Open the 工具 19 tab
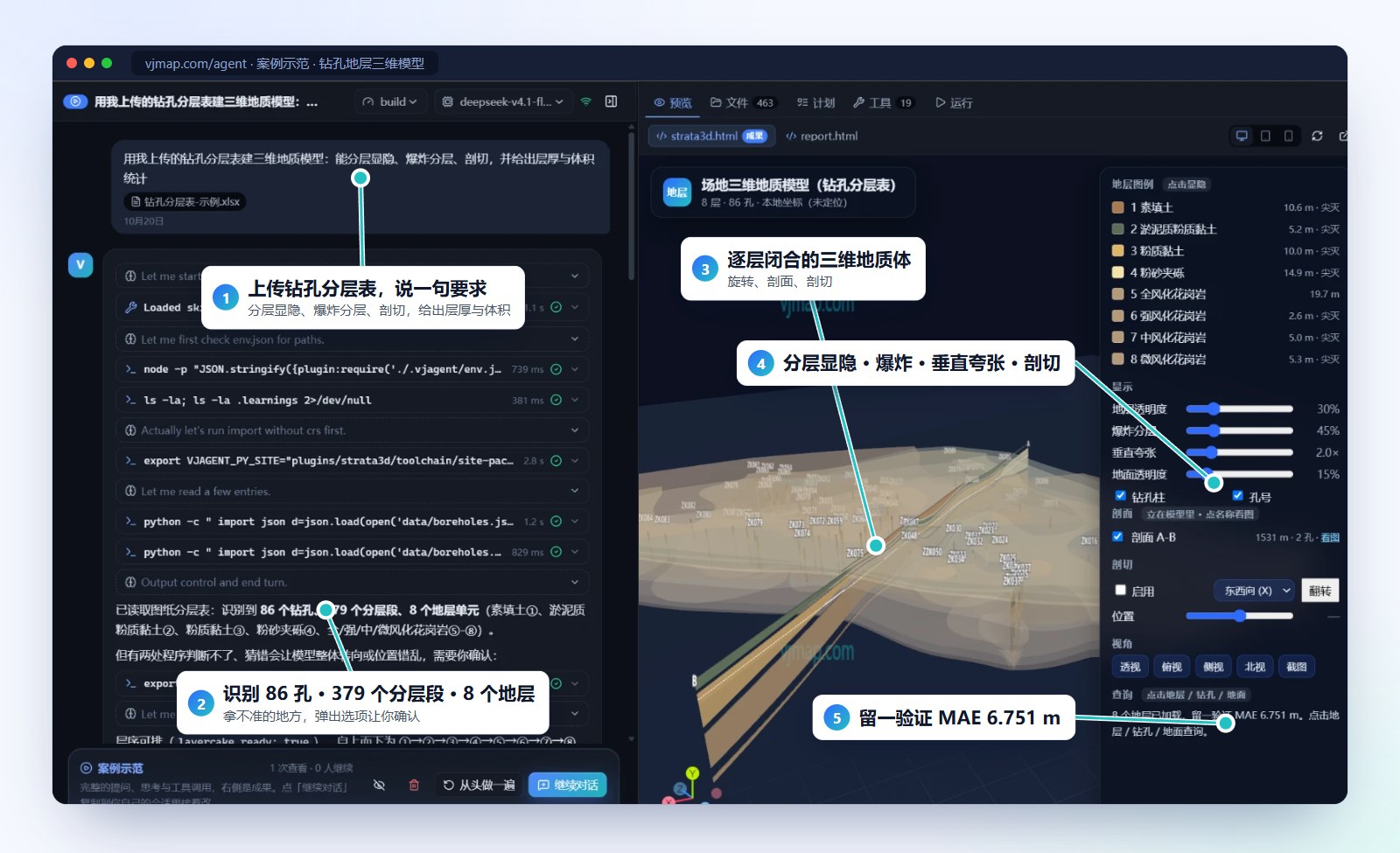This screenshot has width=1400, height=853. (883, 102)
